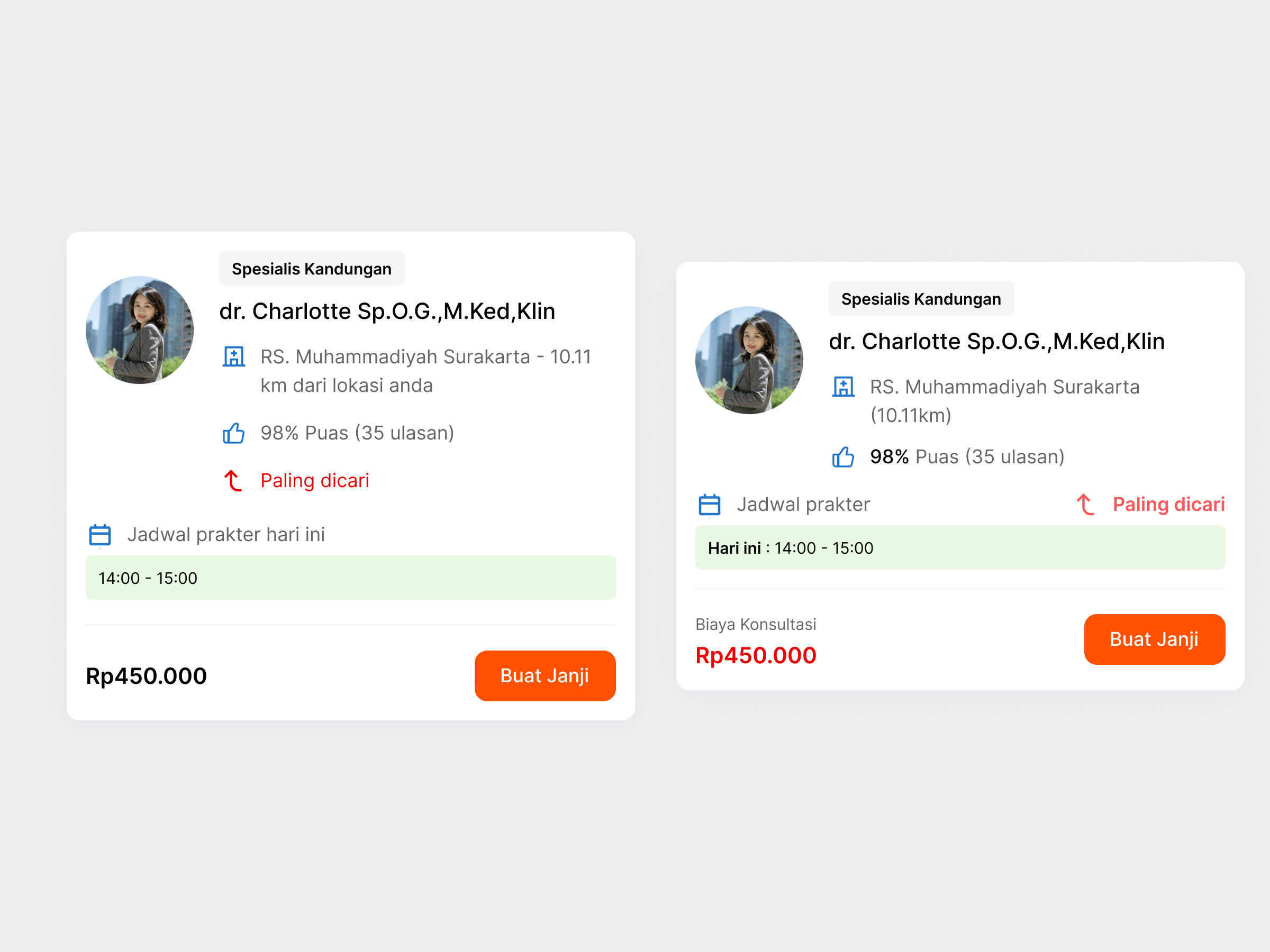1270x952 pixels.
Task: Click hospital building icon in left card
Action: [234, 357]
